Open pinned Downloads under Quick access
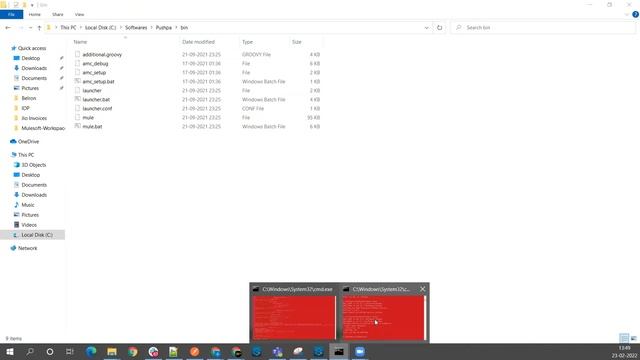Viewport: 640px width, 360px height. (x=34, y=68)
